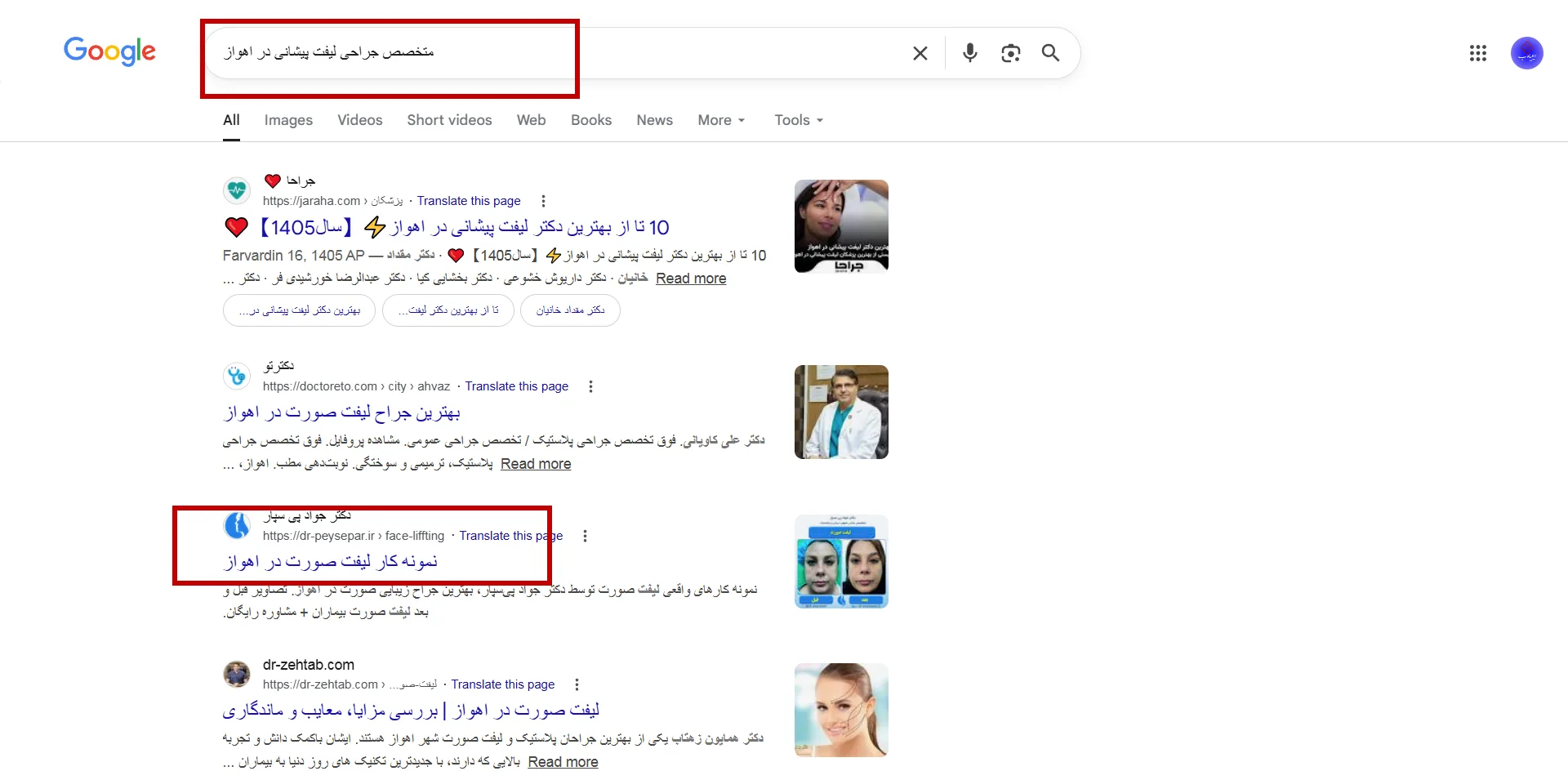The height and width of the screenshot is (780, 1568).
Task: Translate the dr-peysepar.ir result page
Action: [511, 536]
